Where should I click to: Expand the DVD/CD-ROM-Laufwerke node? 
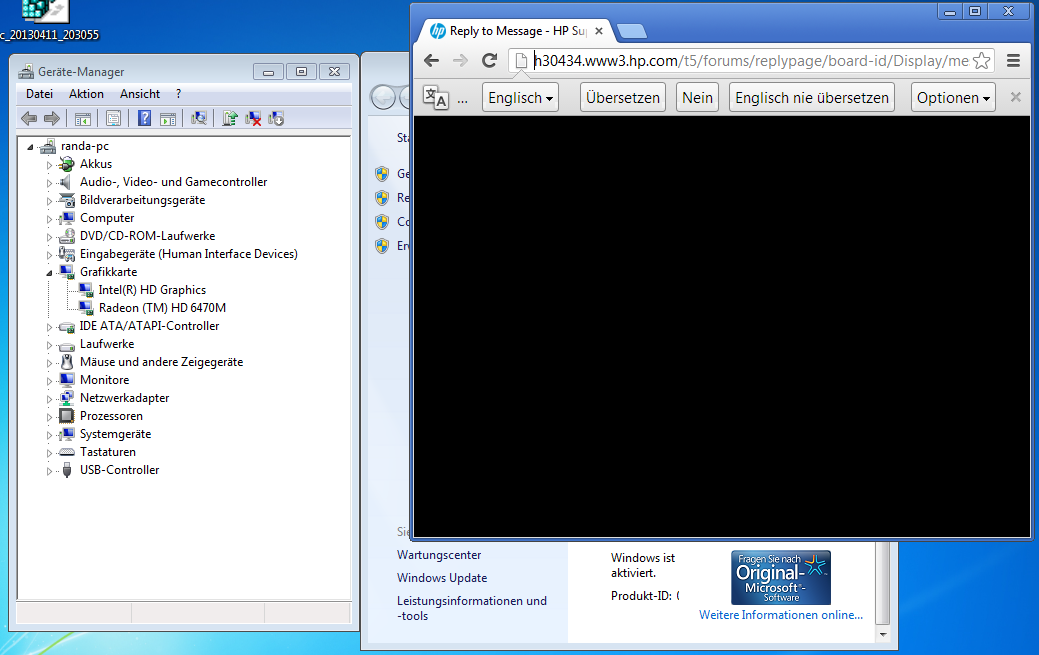[x=49, y=237]
